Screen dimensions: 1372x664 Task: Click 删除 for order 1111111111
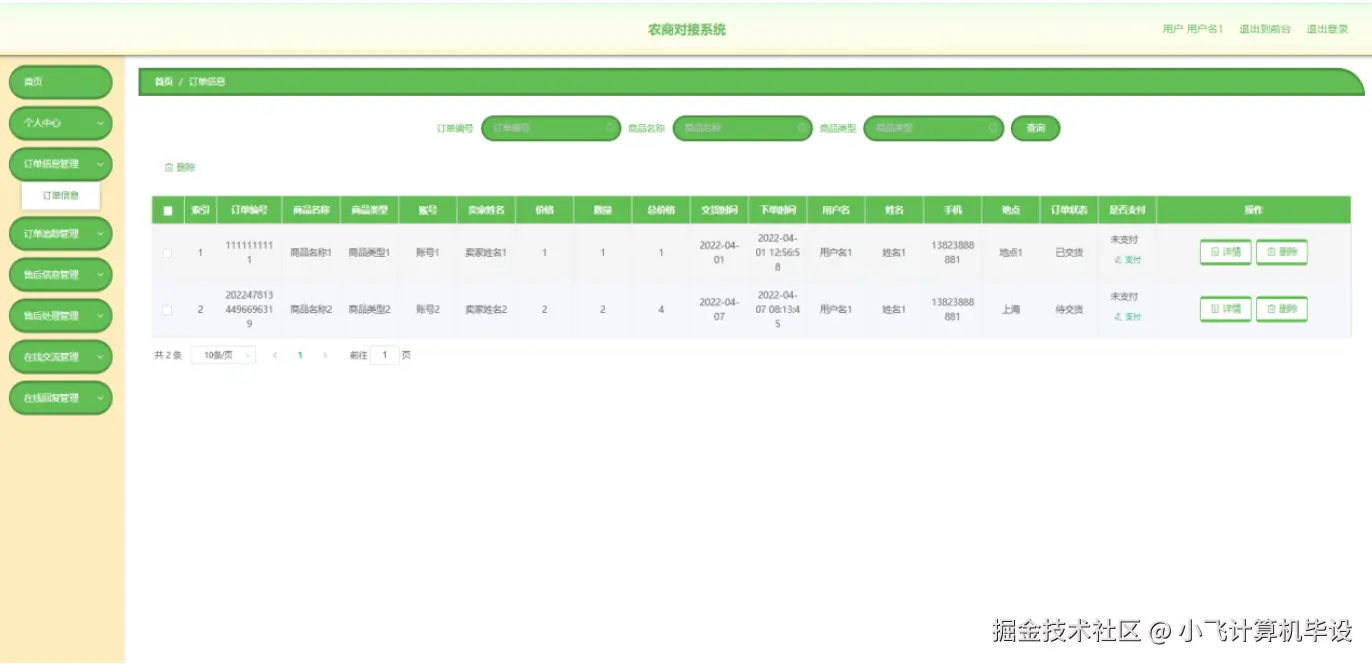point(1281,253)
